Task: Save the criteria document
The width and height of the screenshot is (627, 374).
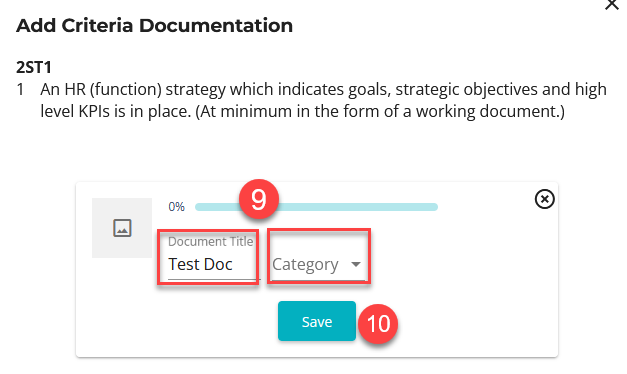Action: pos(317,321)
